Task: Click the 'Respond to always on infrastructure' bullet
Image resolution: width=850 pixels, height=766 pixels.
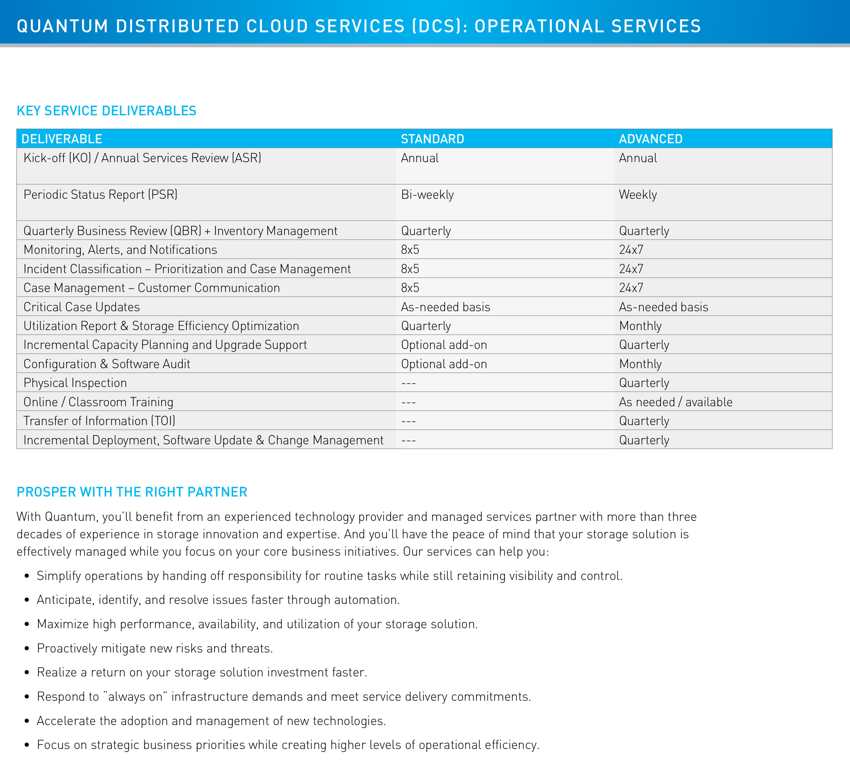Action: (x=284, y=697)
